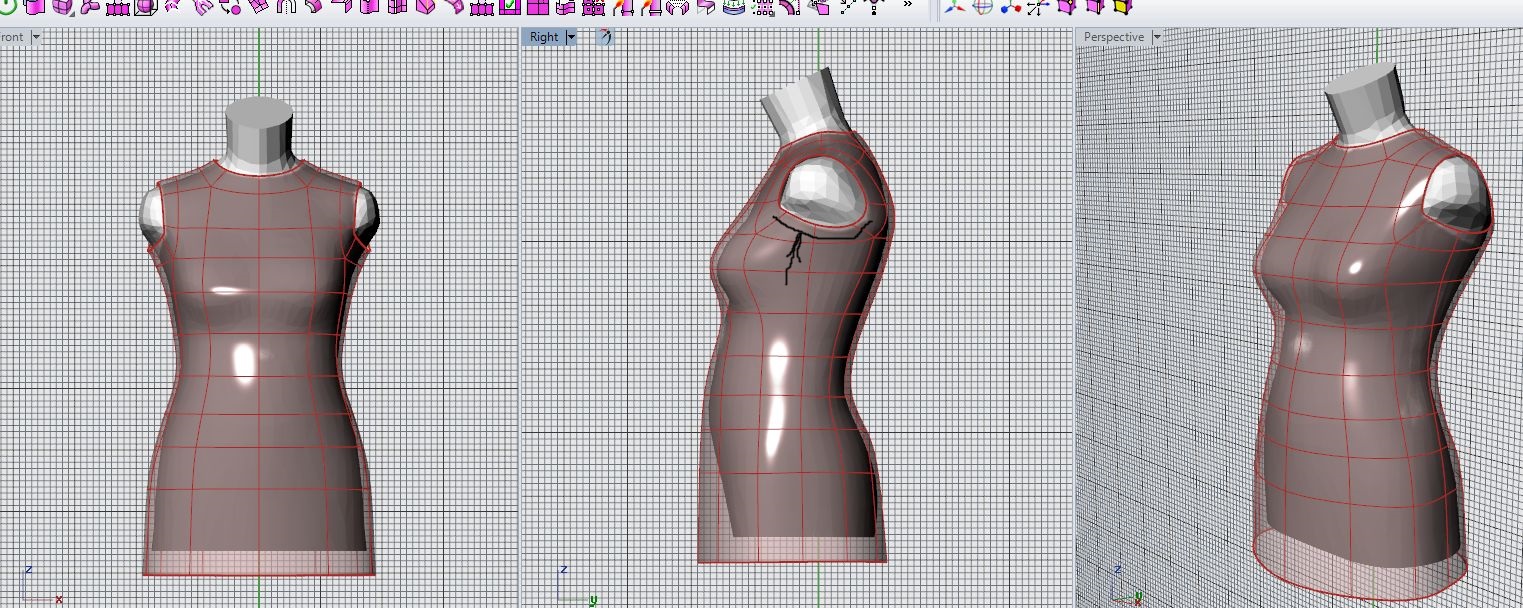Click the Perspective viewport title label
The height and width of the screenshot is (608, 1523).
click(x=1113, y=37)
